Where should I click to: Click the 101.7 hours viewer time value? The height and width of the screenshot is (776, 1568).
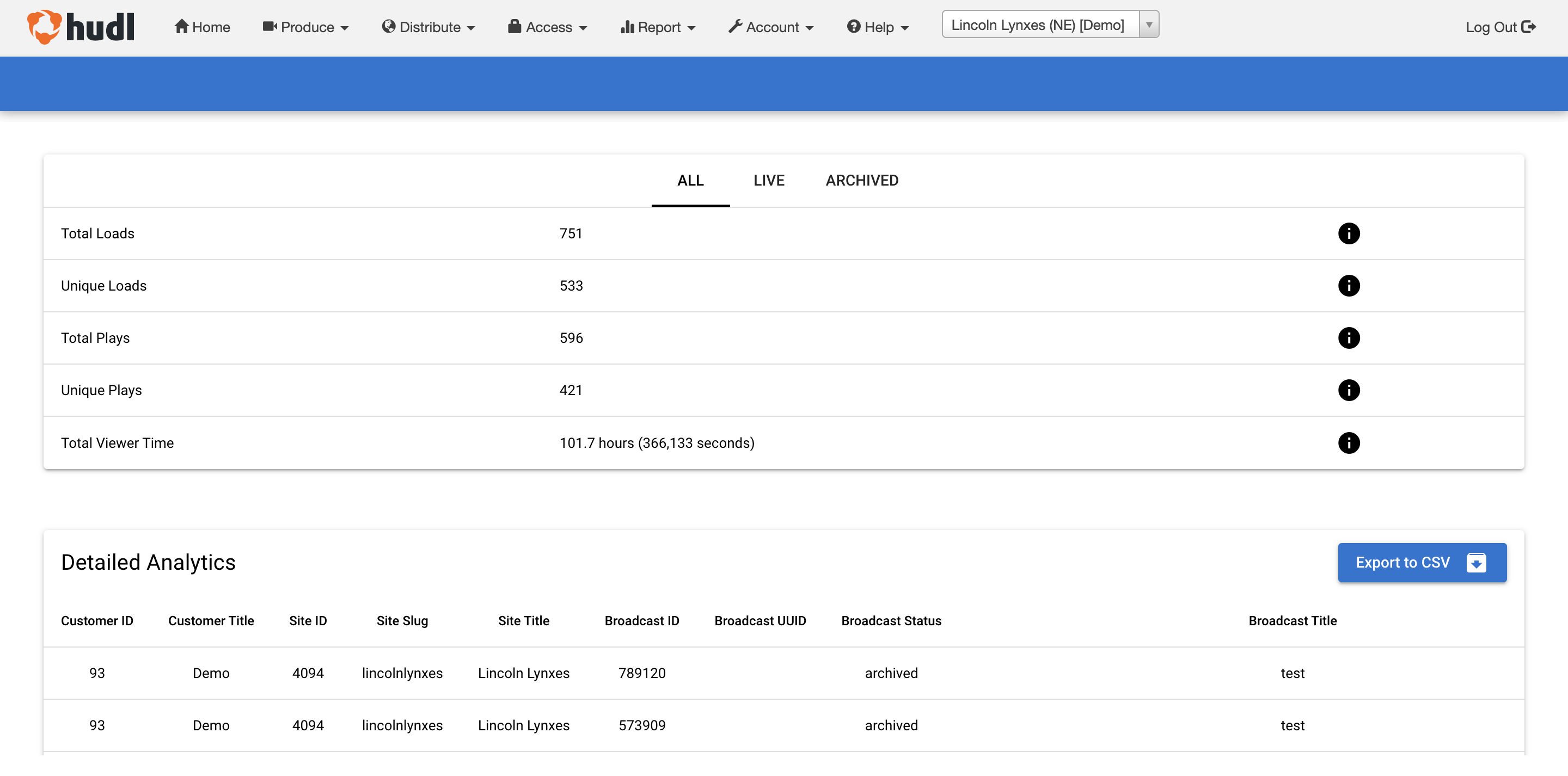point(657,442)
